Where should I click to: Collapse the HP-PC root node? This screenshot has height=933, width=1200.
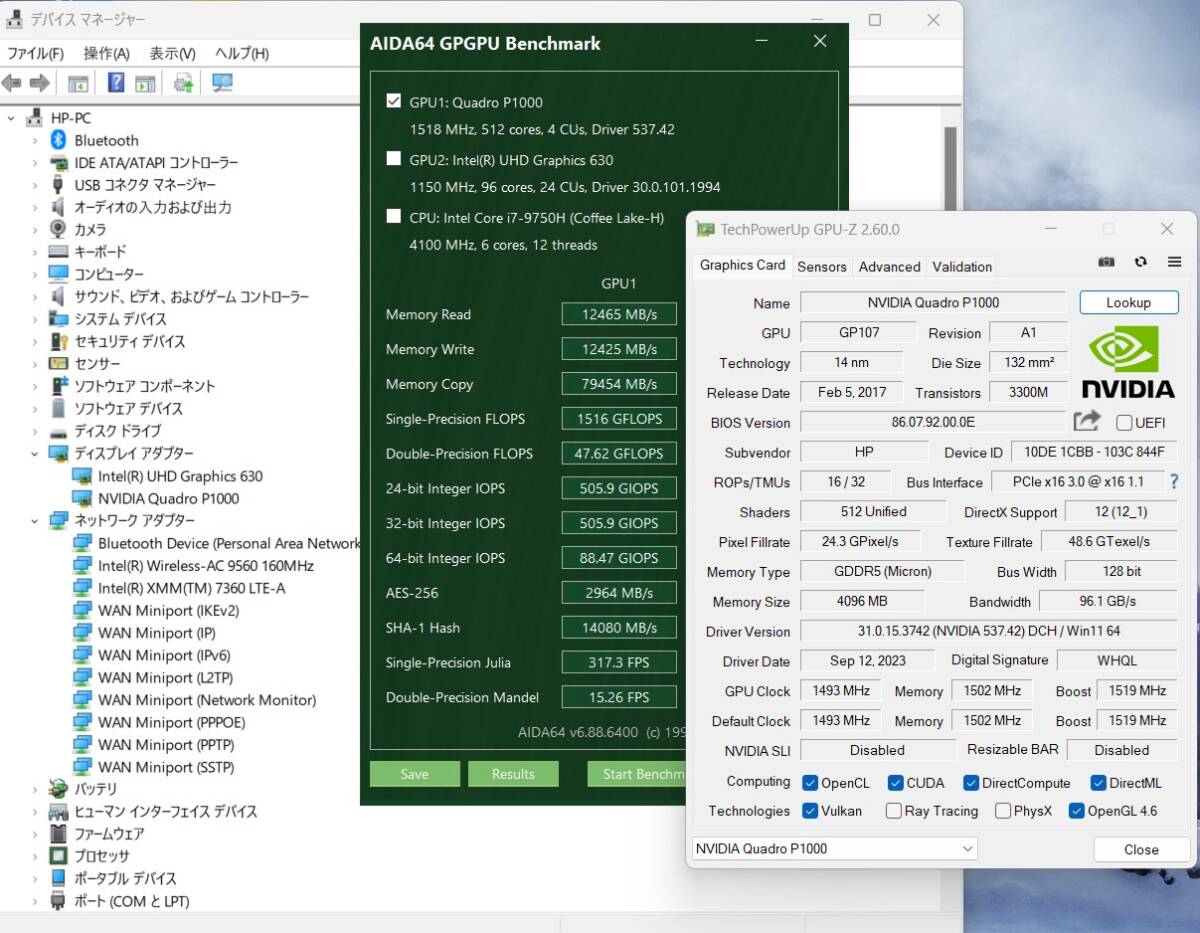pos(11,118)
